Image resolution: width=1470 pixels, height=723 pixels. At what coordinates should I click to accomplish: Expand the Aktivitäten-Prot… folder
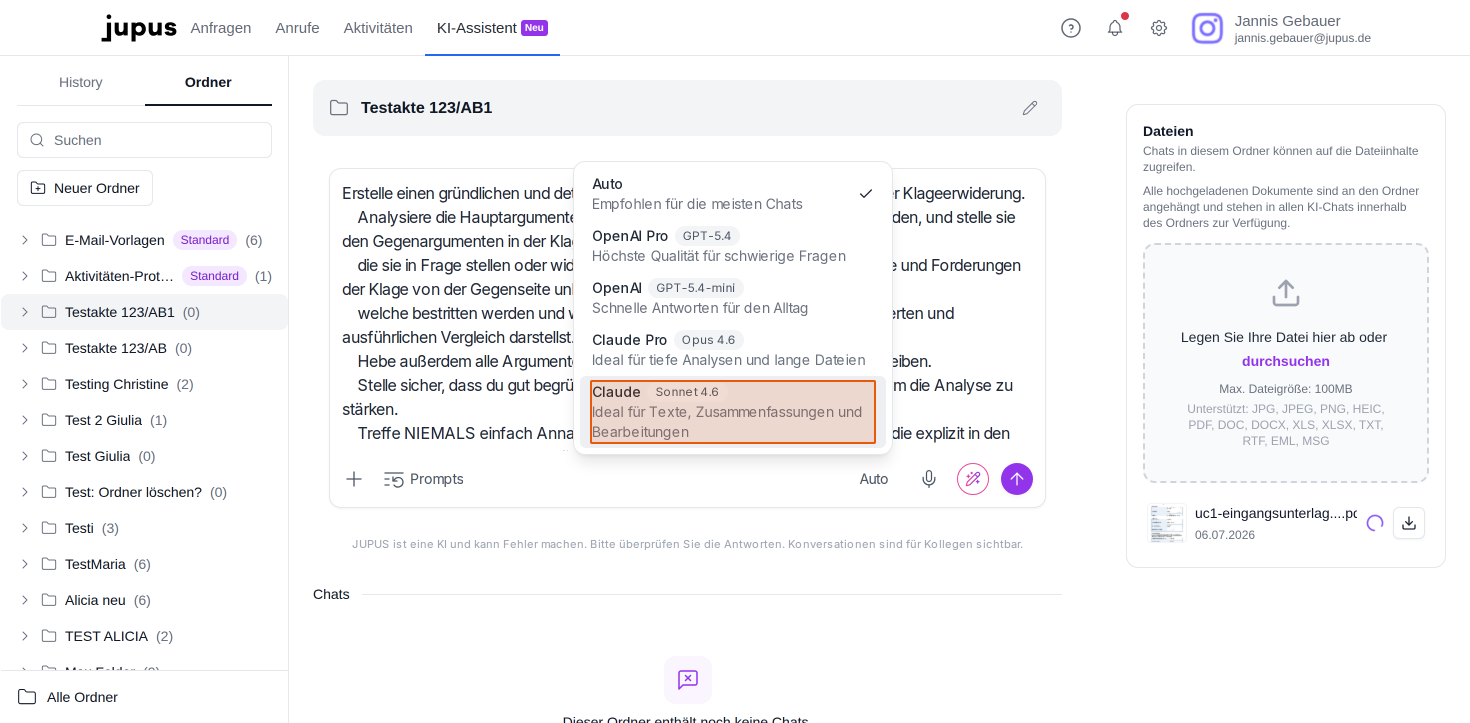[x=25, y=276]
